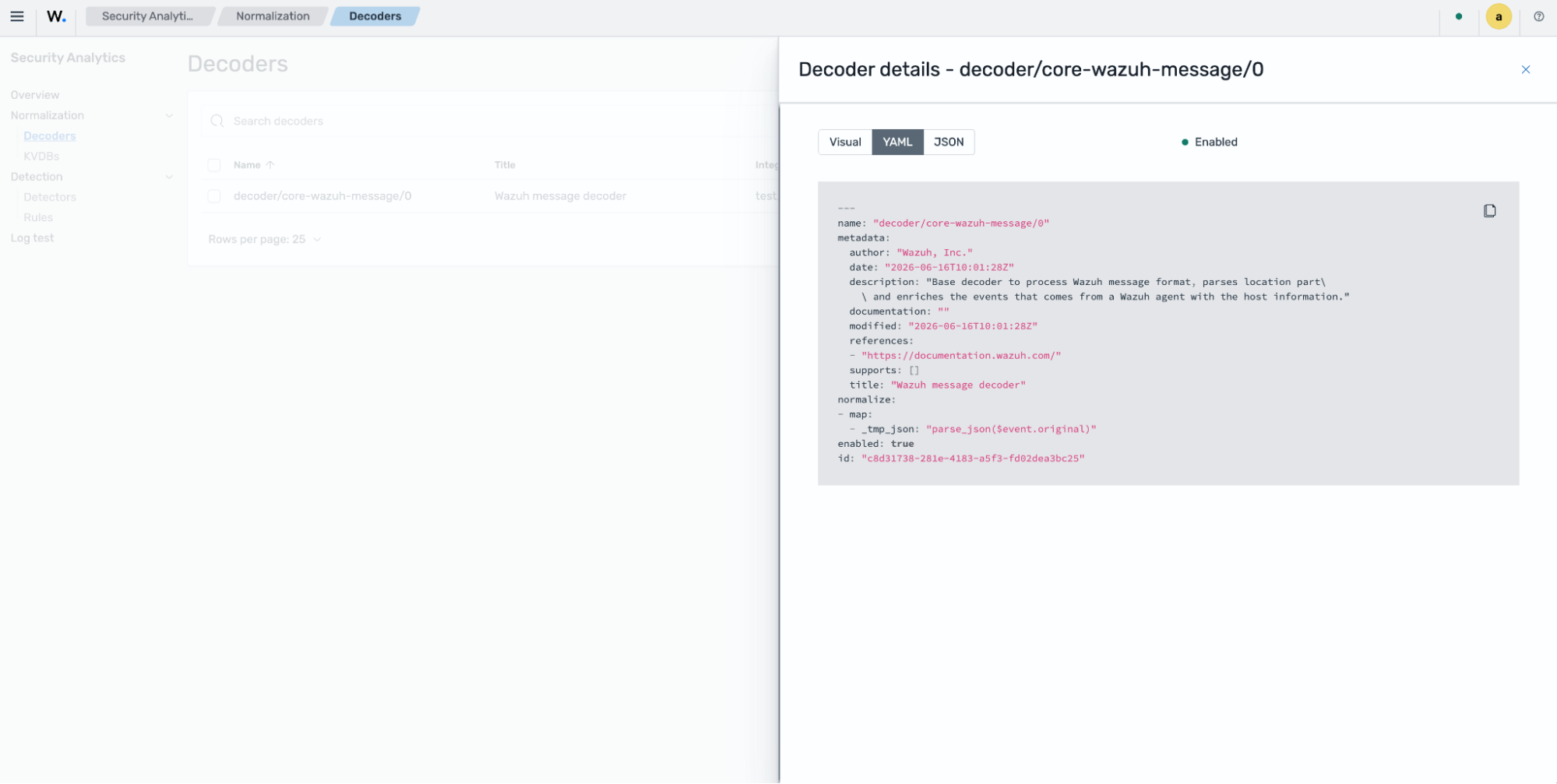1557x784 pixels.
Task: Open KVDBs in the sidebar
Action: coord(41,156)
